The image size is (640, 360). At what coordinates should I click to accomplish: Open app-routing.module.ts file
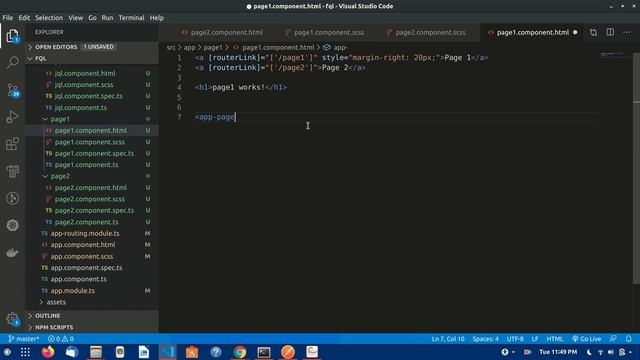85,233
